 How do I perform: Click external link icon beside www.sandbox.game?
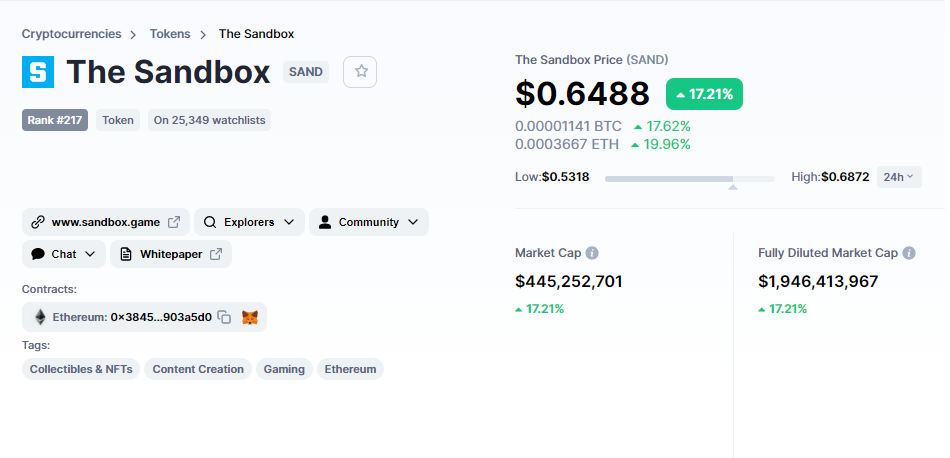pos(174,222)
